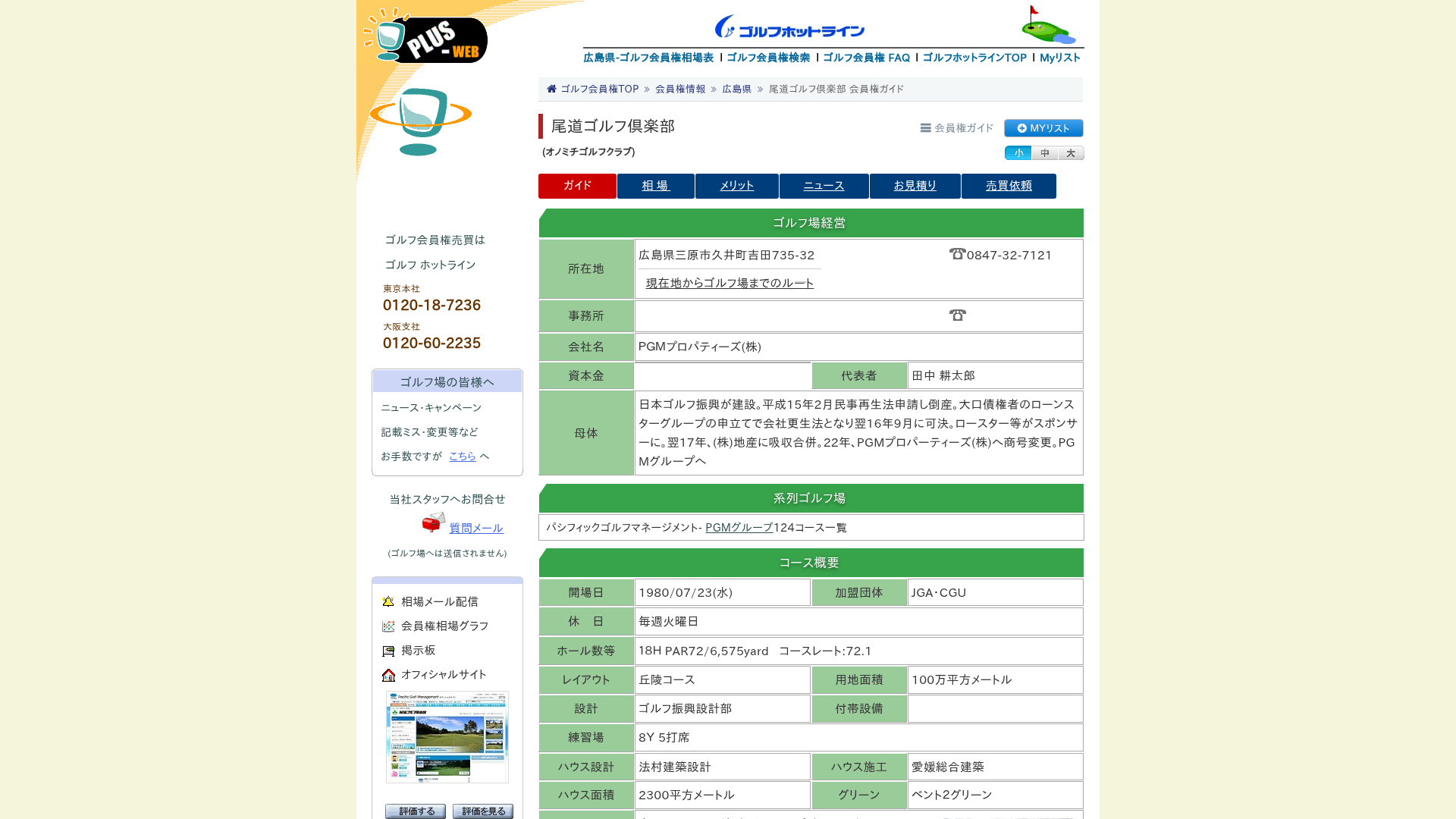Click the 掲示板 board icon
1456x819 pixels.
click(x=388, y=651)
